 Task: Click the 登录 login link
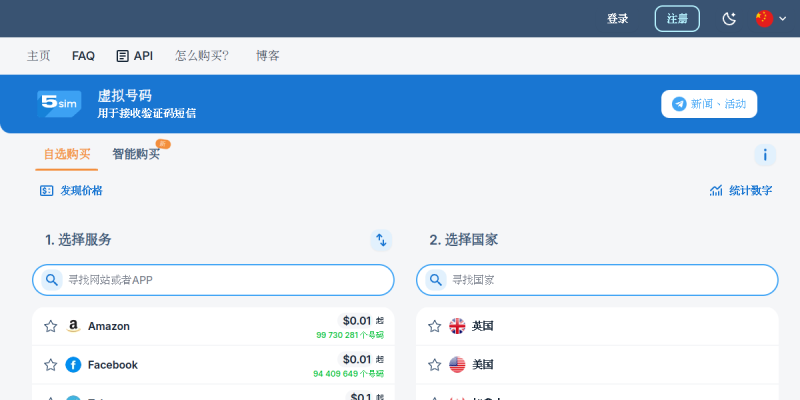617,19
